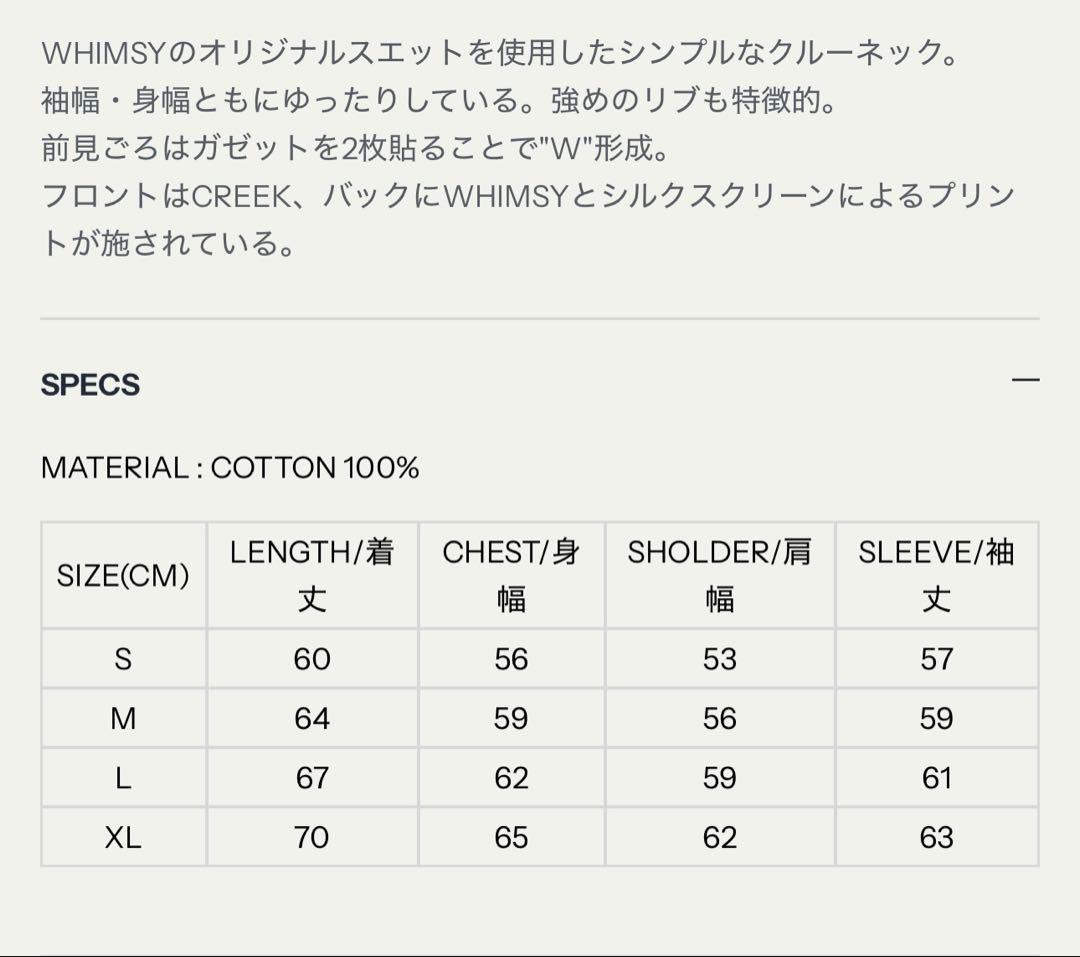Viewport: 1080px width, 957px height.
Task: Select the S size row label
Action: click(x=122, y=658)
